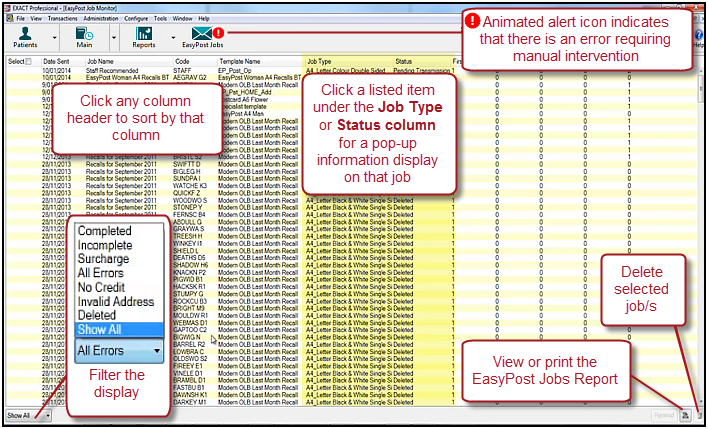Open the Window menu
Viewport: 708px width, 429px height.
click(x=182, y=19)
